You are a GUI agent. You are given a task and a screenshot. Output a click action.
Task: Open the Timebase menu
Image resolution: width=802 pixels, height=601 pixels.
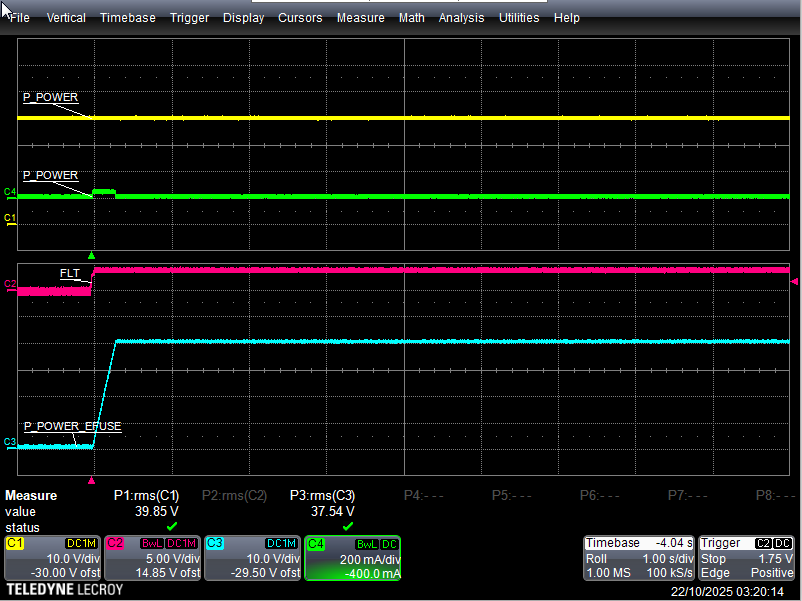click(128, 18)
